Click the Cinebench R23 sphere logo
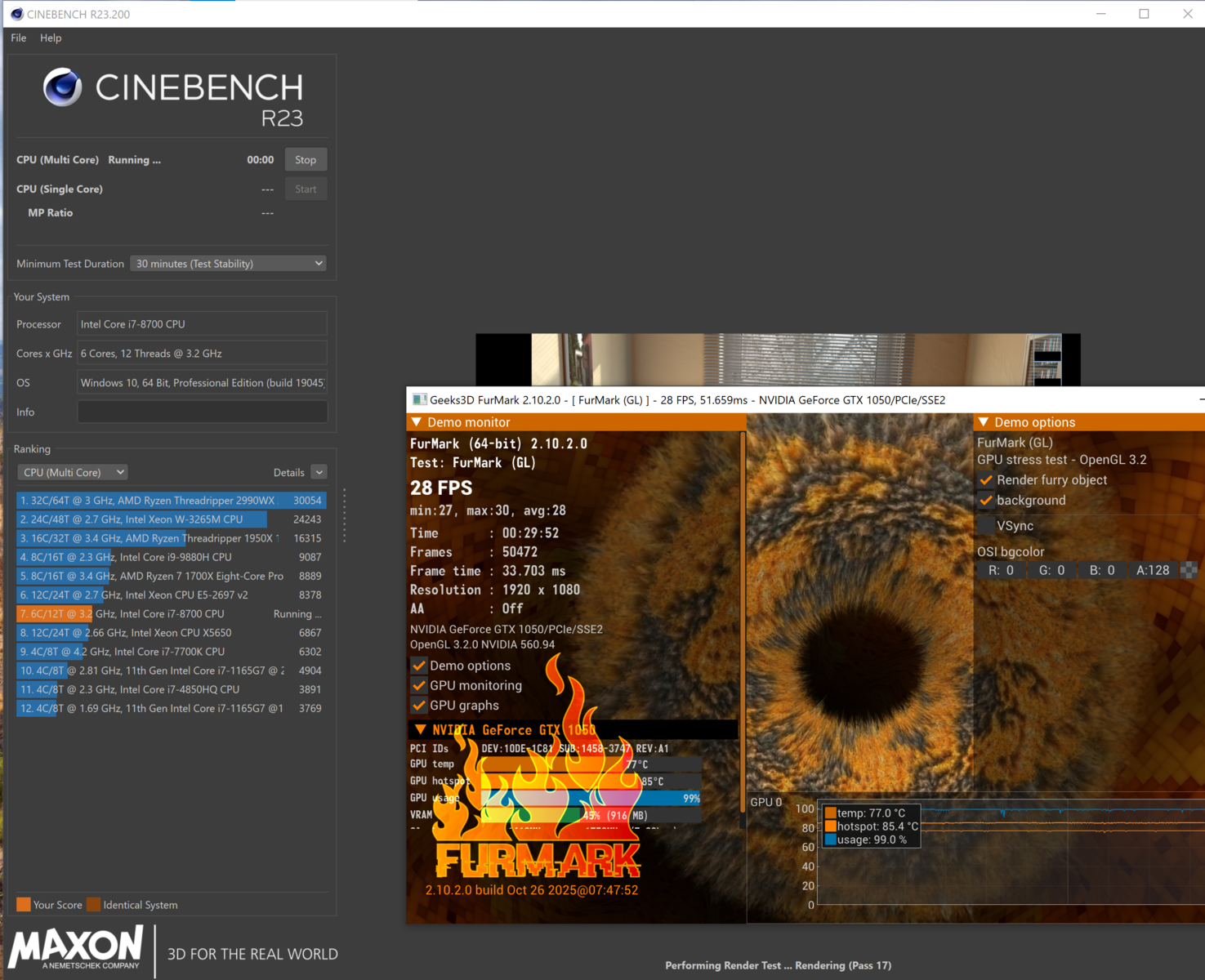 [x=63, y=87]
